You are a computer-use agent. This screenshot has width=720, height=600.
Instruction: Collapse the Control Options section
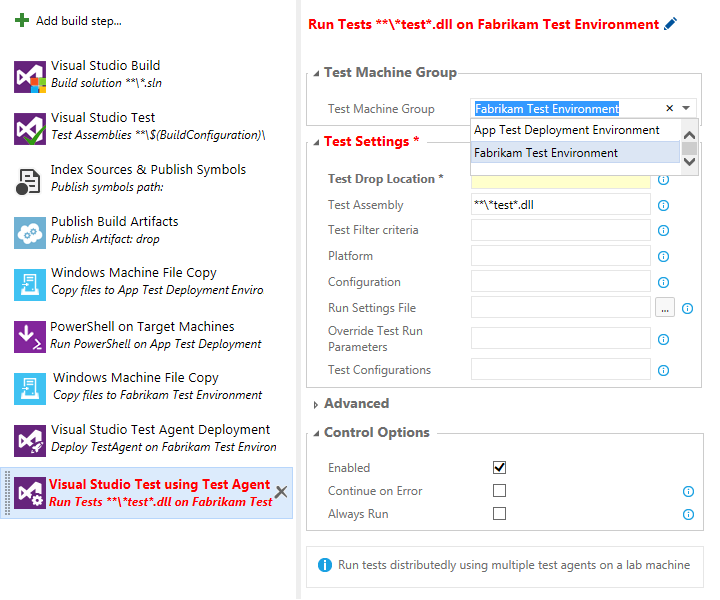[x=316, y=433]
